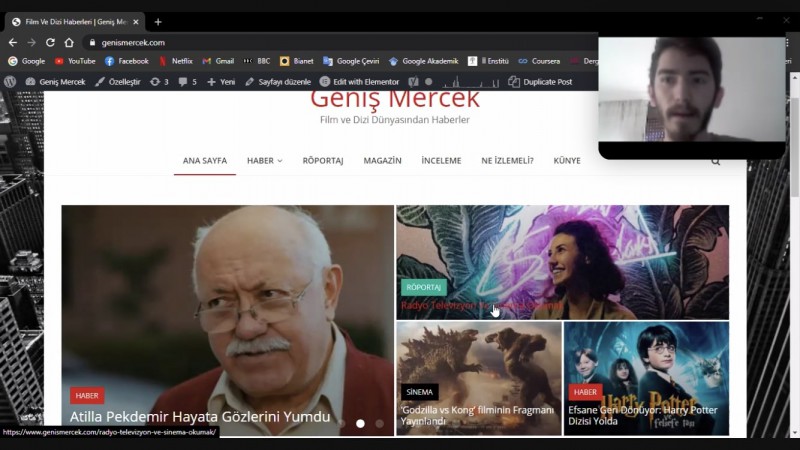Close the Film Ve Dizi Haberleri tab
800x450 pixels.
pos(136,22)
